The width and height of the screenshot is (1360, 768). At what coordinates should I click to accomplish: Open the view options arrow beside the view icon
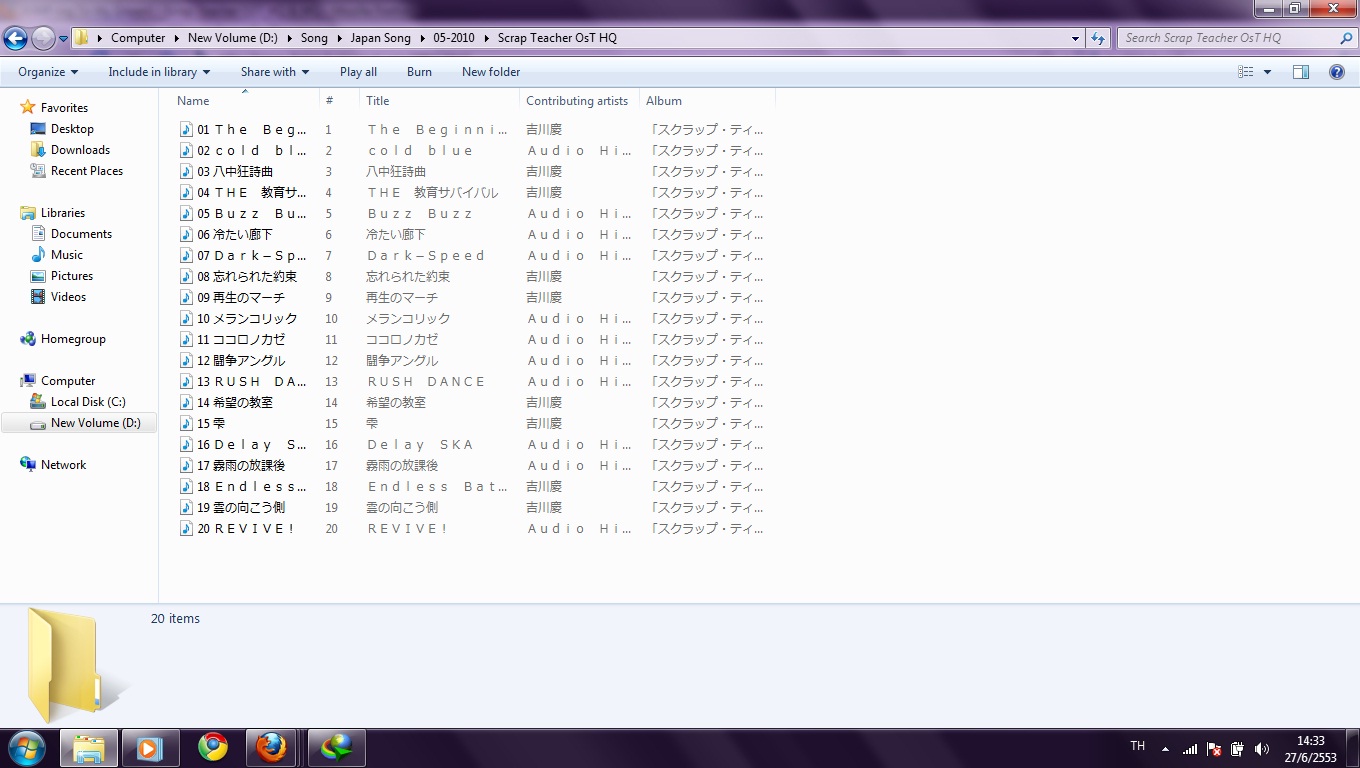pyautogui.click(x=1268, y=72)
